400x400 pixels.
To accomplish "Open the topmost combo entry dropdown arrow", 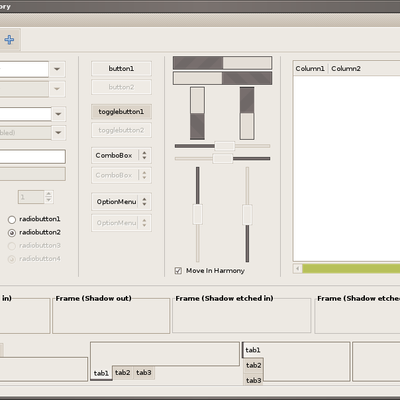I will (57, 69).
